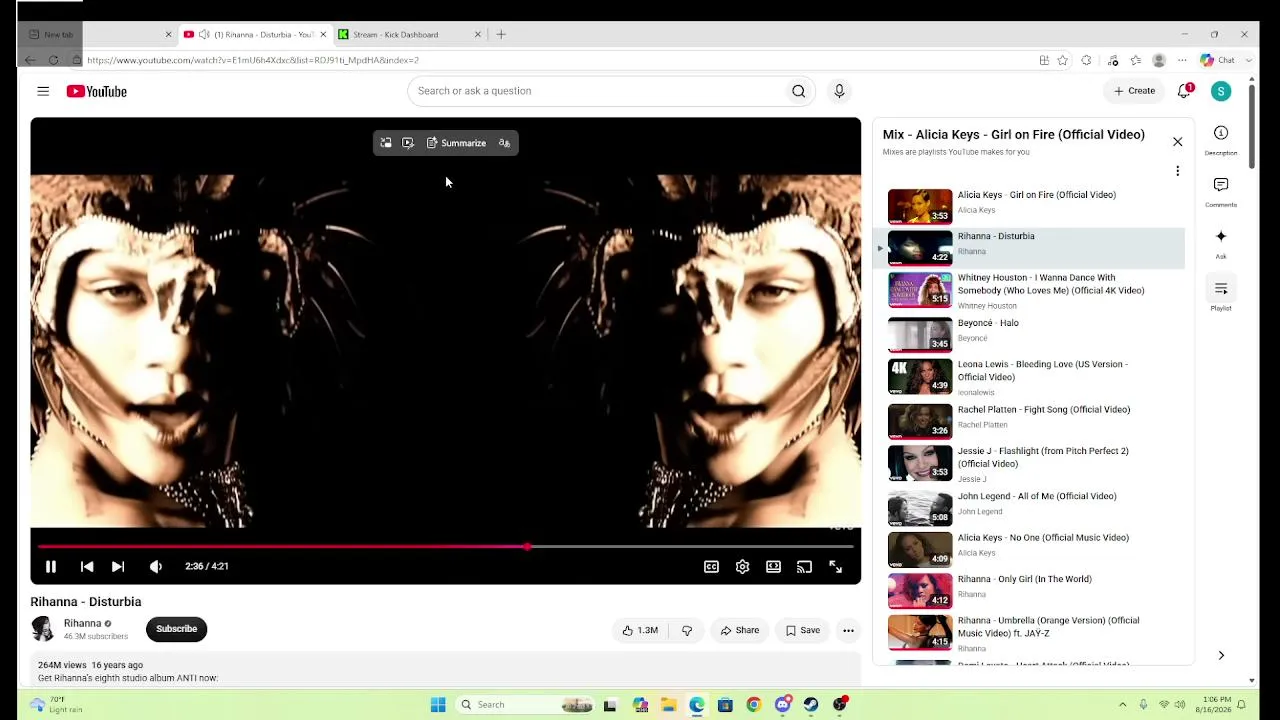Open the YouTube guide hamburger menu
The image size is (1280, 720).
(x=43, y=91)
